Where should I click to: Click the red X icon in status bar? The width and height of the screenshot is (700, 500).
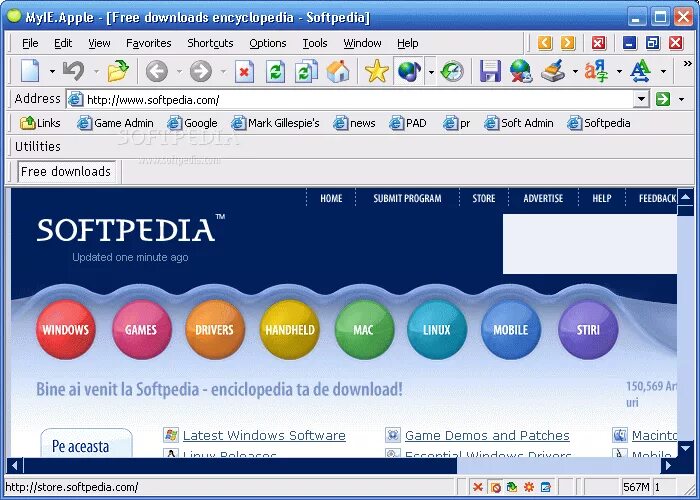478,487
